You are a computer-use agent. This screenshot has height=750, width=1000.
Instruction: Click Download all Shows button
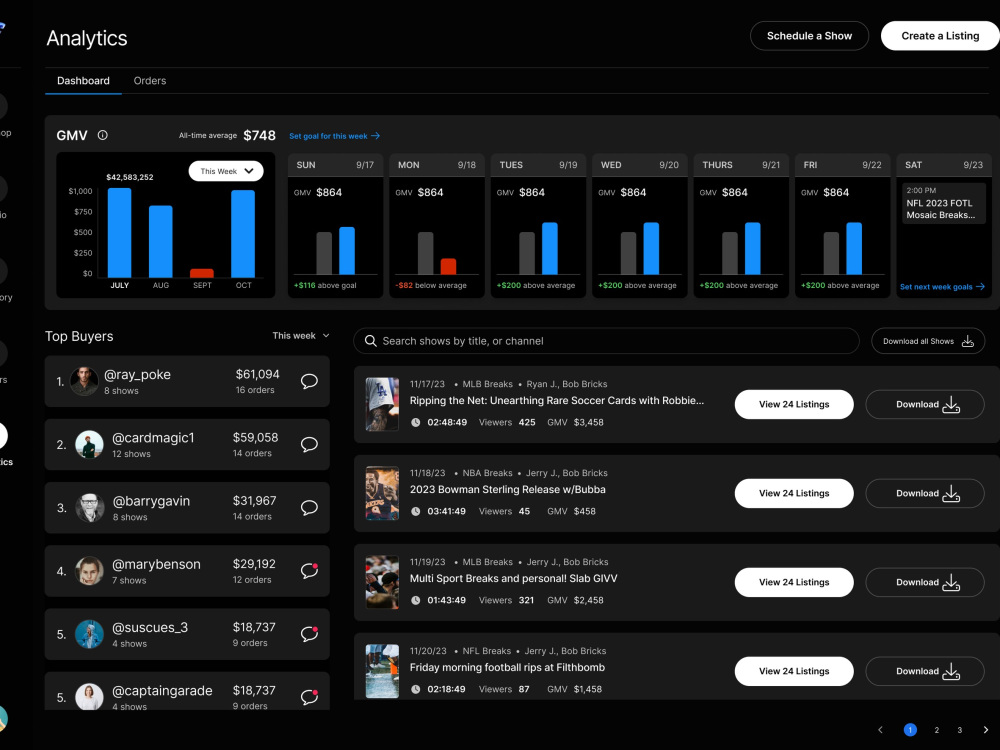[928, 341]
